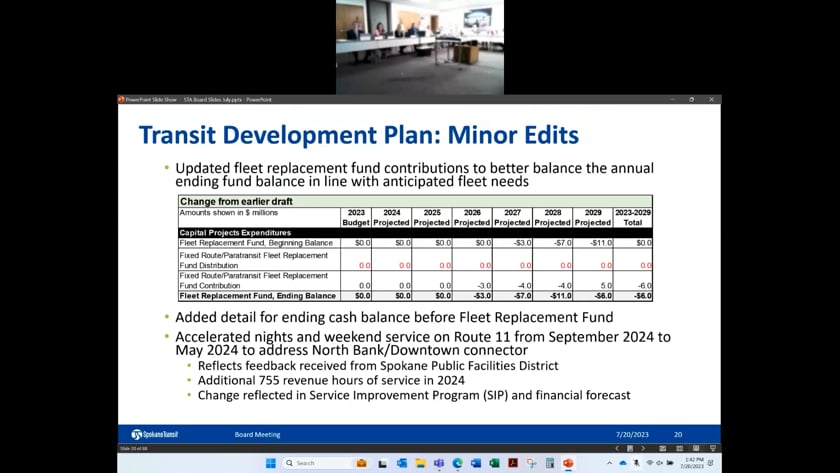840x473 pixels.
Task: Open PowerPoint from the taskbar
Action: pos(568,463)
